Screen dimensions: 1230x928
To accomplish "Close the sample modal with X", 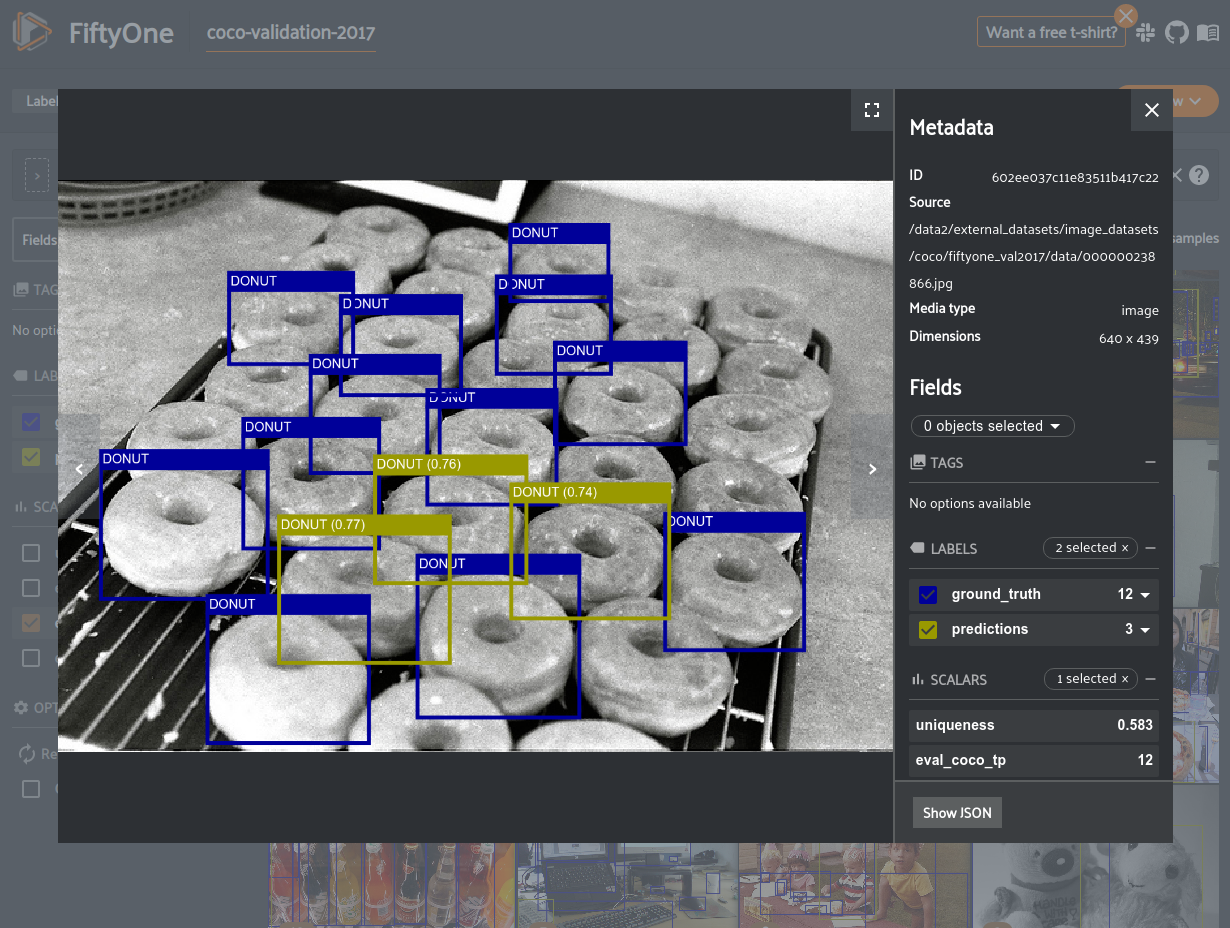I will coord(1151,110).
